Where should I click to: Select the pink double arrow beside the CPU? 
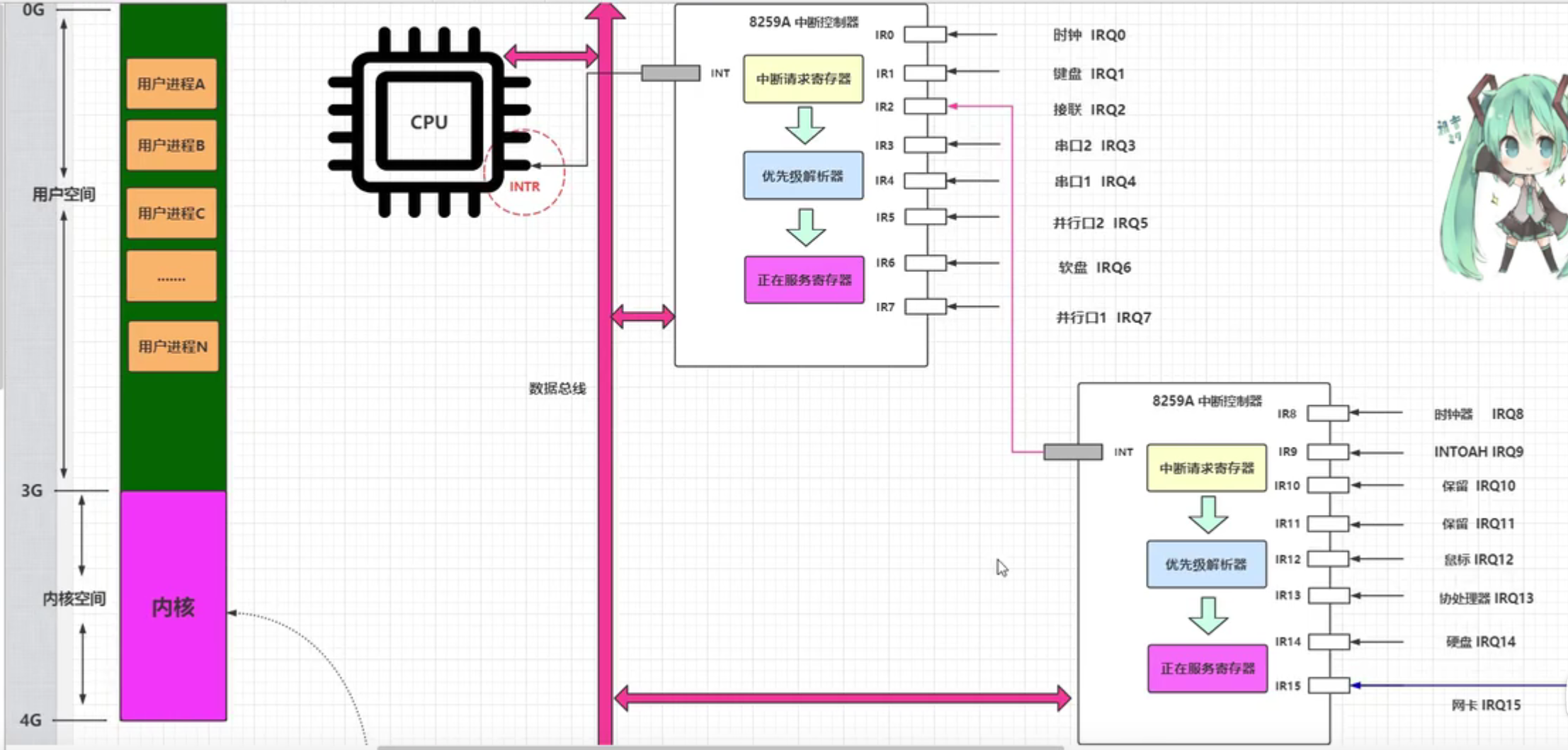[551, 56]
